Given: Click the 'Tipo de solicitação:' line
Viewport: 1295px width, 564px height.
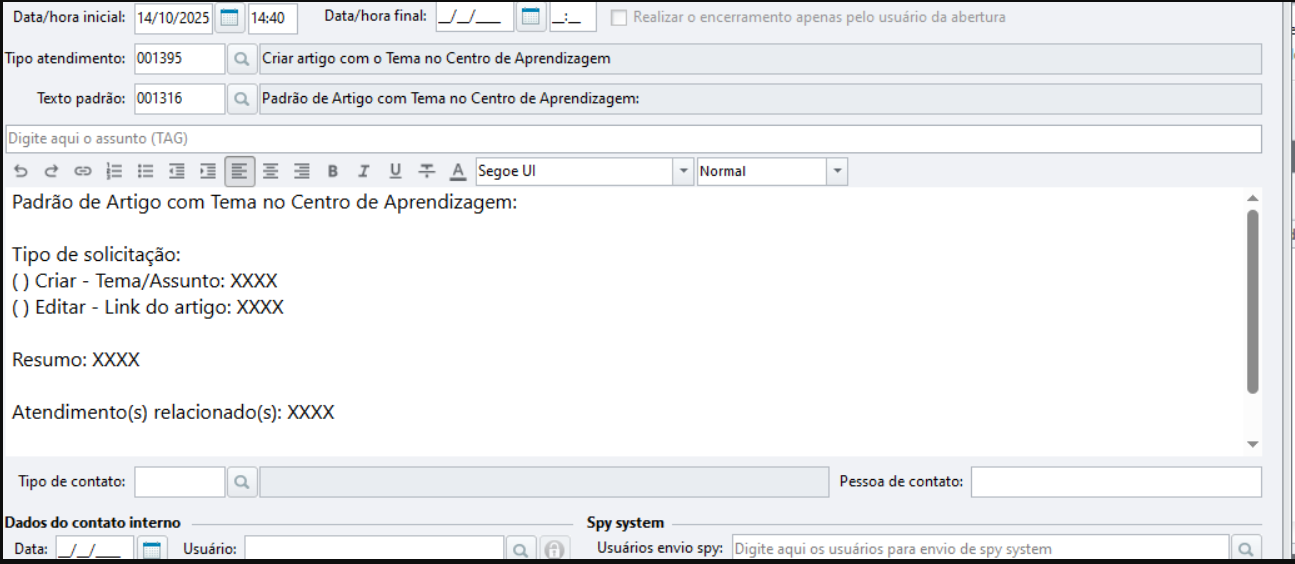Looking at the screenshot, I should click(96, 255).
